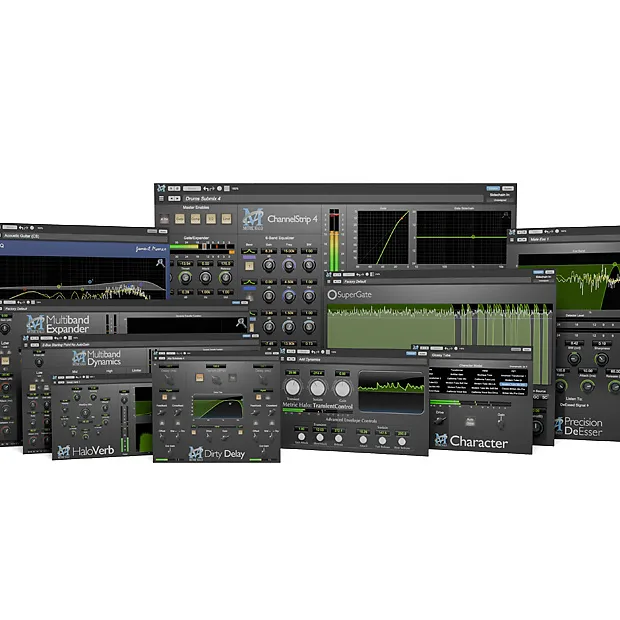Click the first EQ band Freq knob
The height and width of the screenshot is (620, 620).
(289, 265)
